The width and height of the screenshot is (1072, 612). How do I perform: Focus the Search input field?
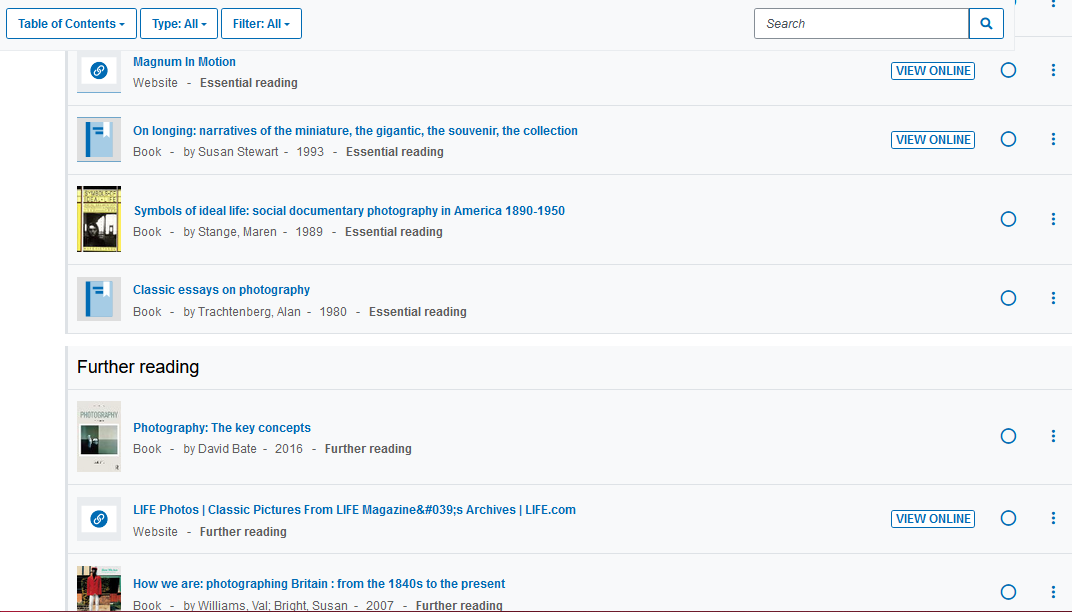click(861, 24)
